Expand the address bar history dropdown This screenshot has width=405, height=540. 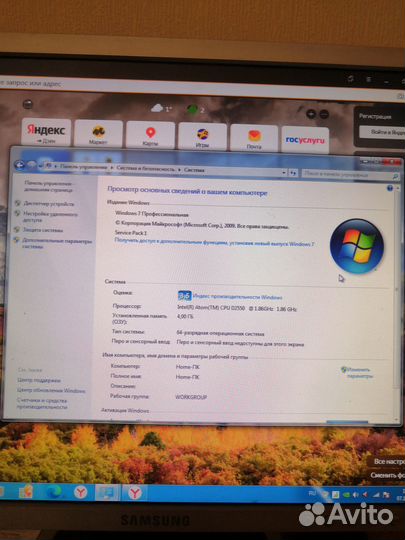pyautogui.click(x=284, y=173)
